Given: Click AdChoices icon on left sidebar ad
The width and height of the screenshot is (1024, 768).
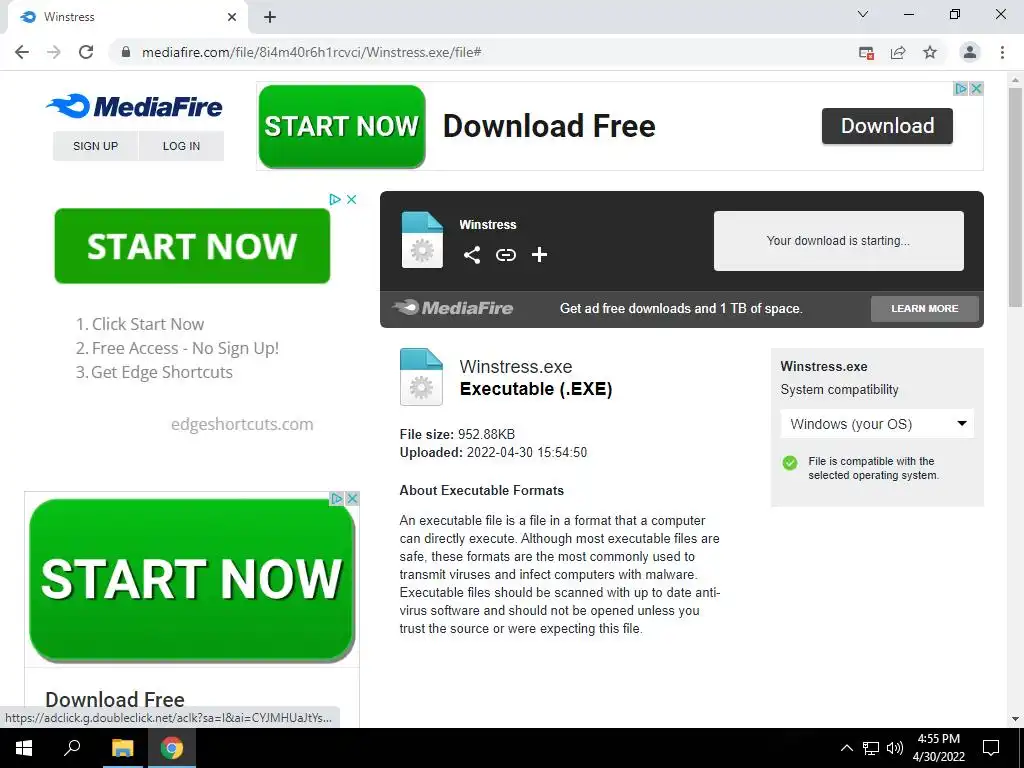Looking at the screenshot, I should [x=335, y=199].
